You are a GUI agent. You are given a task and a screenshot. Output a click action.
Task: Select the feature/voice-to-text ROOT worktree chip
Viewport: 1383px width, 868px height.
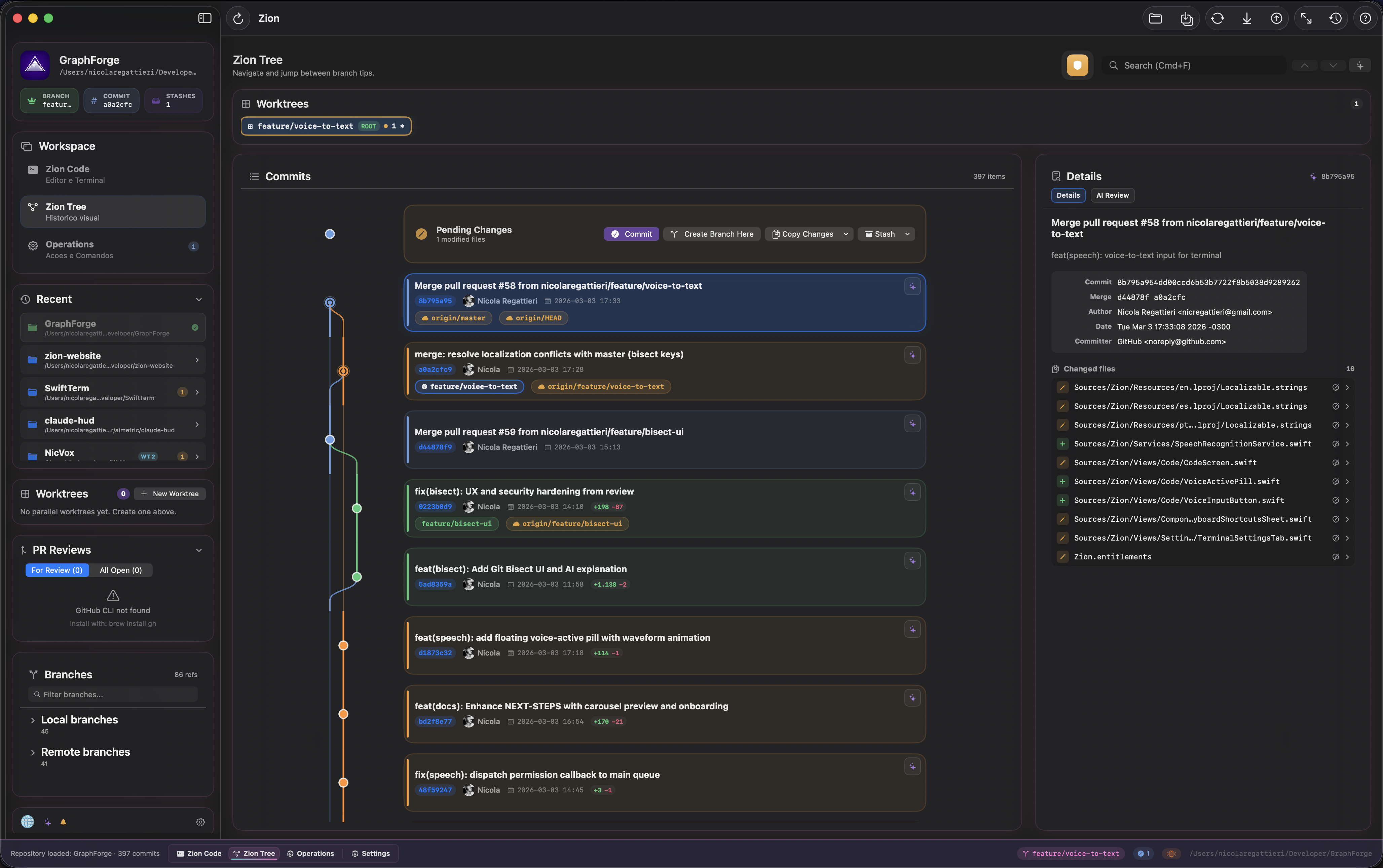(x=326, y=126)
